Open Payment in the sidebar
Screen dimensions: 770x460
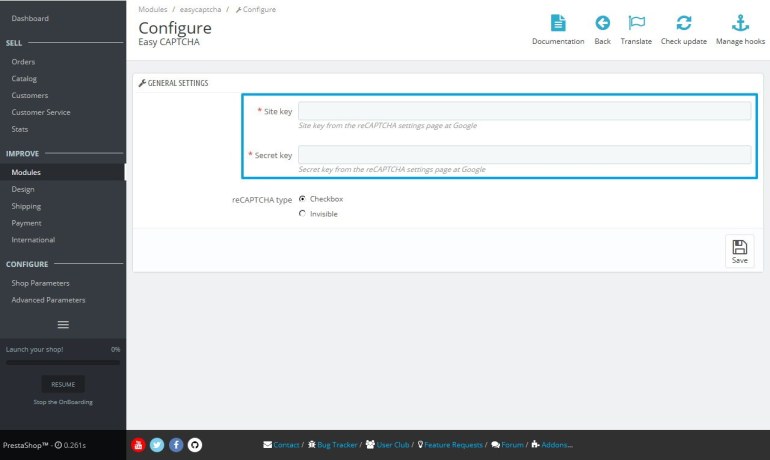pos(27,223)
